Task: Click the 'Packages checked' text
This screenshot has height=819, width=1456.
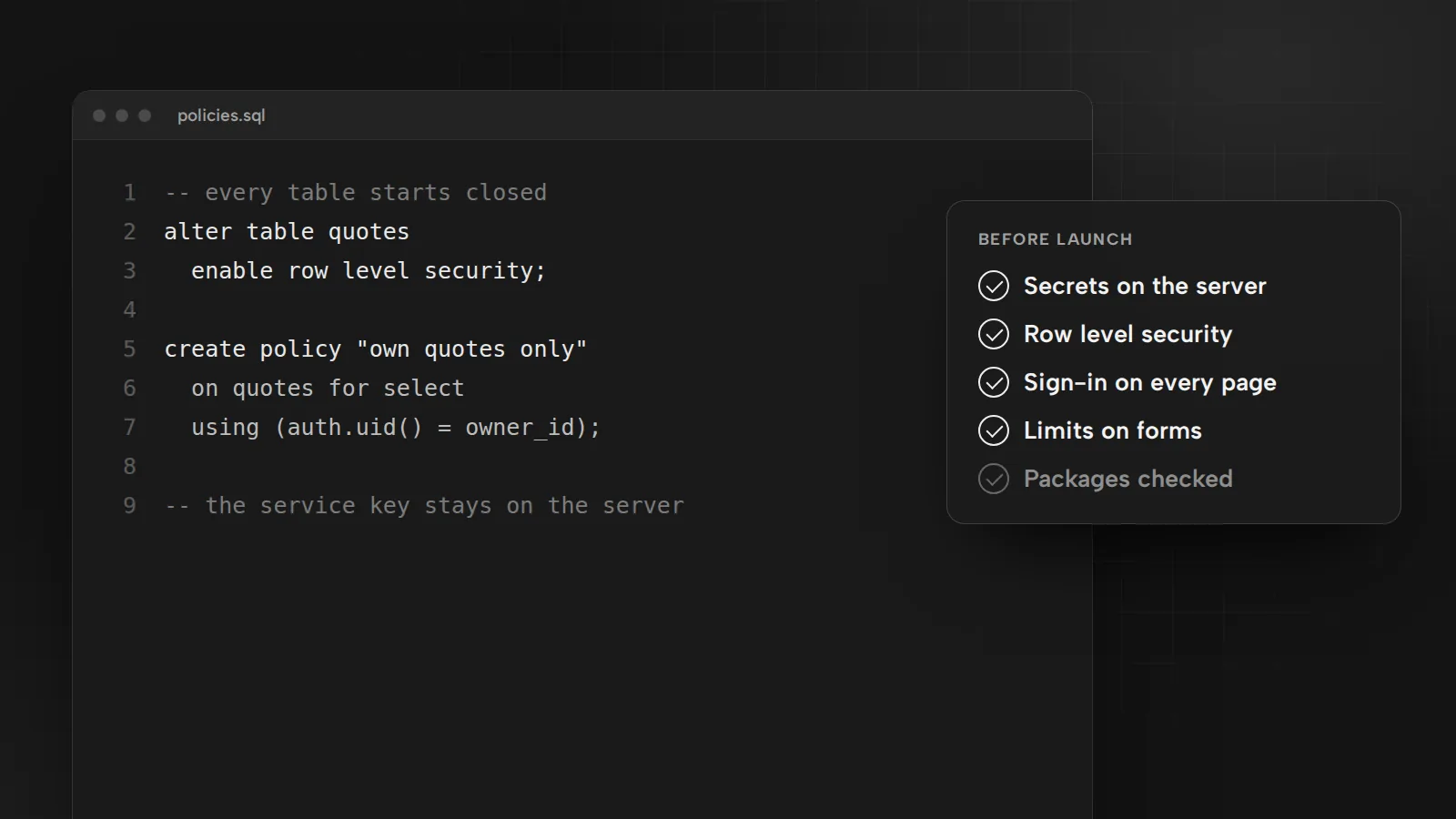Action: [x=1127, y=480]
